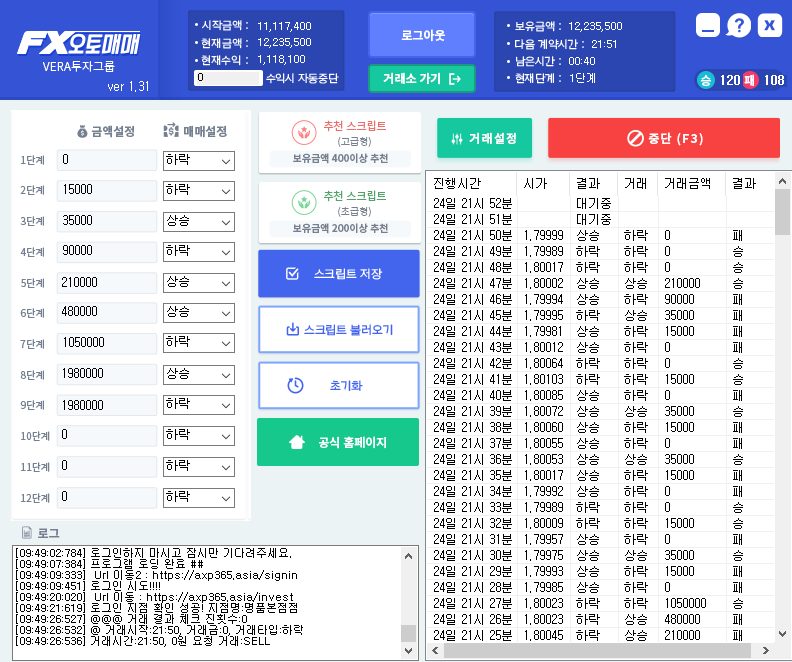Click the 1단계 amount input field
Screen dimensions: 792x662
click(107, 160)
